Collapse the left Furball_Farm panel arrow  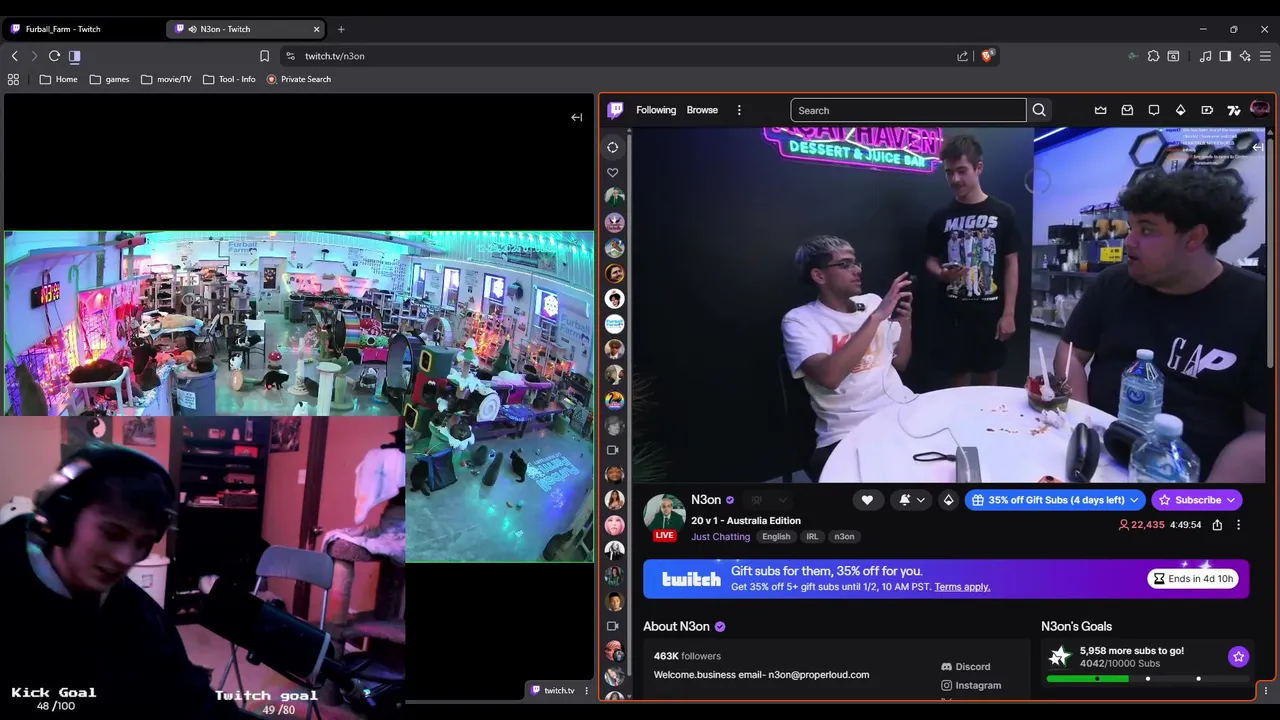coord(576,117)
